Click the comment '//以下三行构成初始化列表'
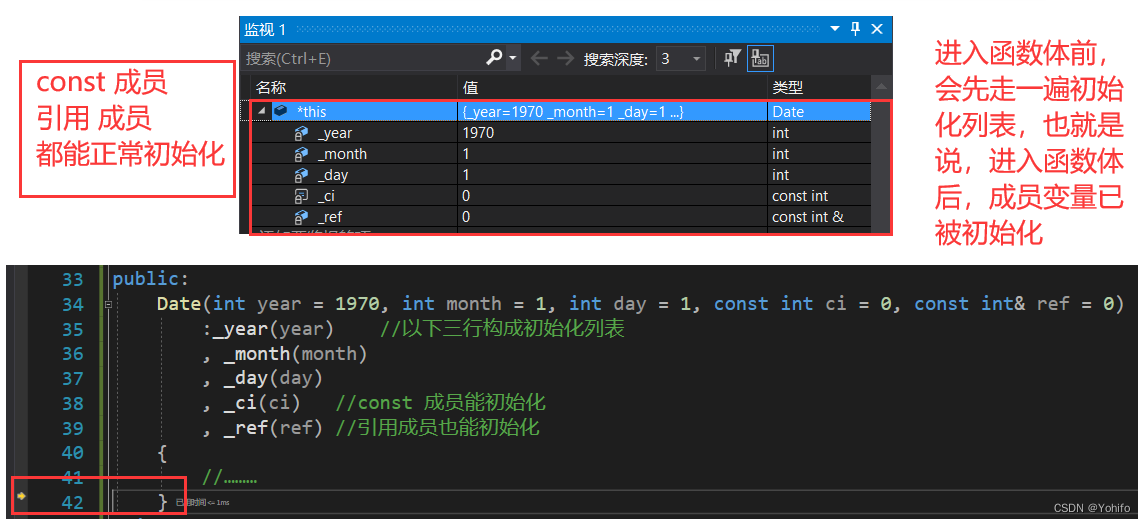 click(x=502, y=329)
